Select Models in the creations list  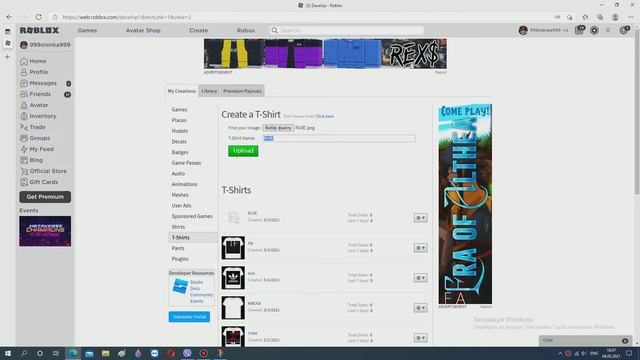click(180, 131)
